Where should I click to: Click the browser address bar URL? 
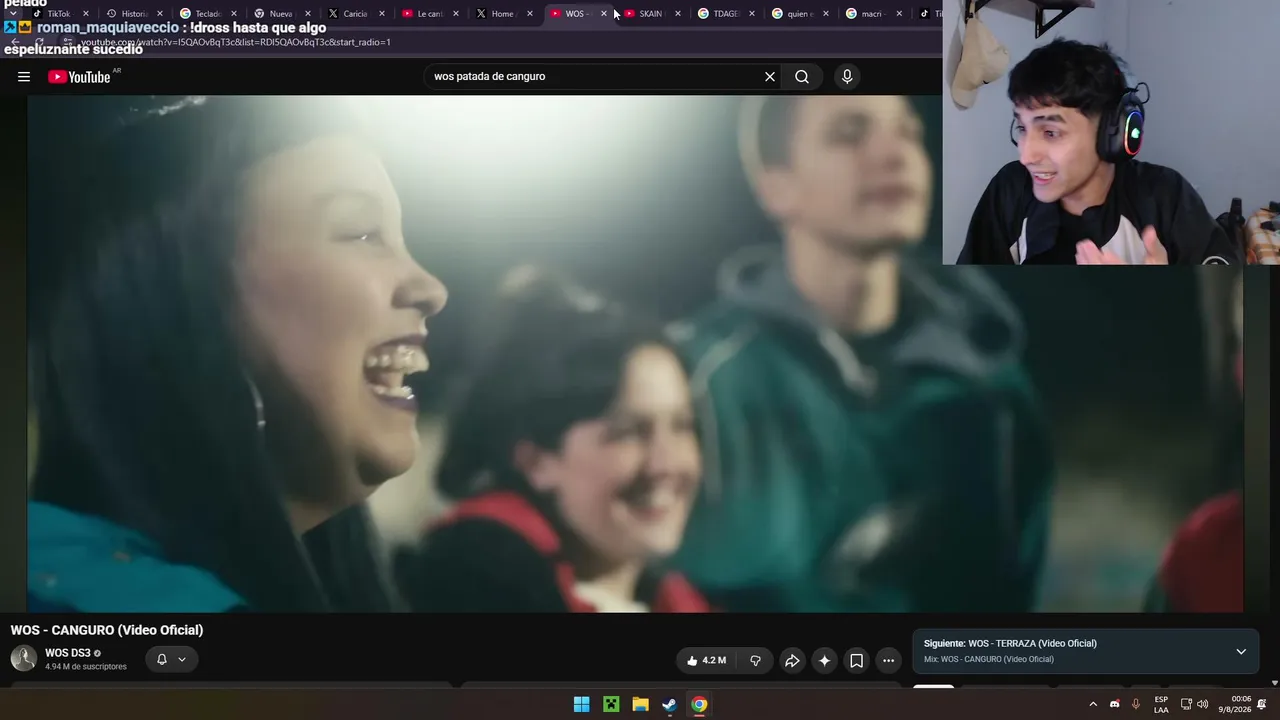coord(235,43)
